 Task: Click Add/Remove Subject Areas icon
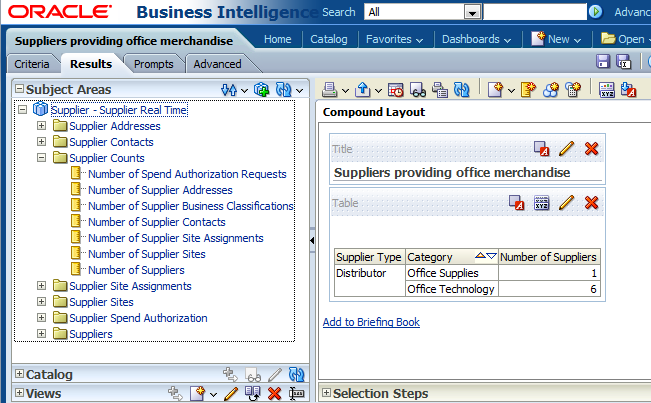[262, 90]
